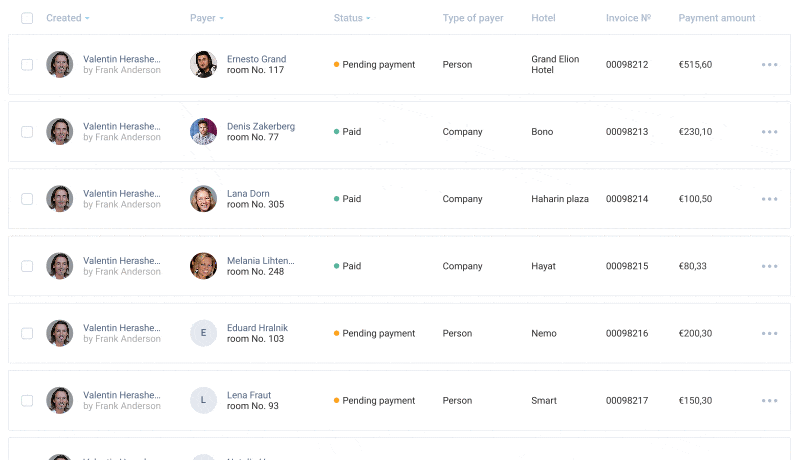Open Melania Lihten... payer link
The width and height of the screenshot is (800, 460).
(261, 261)
